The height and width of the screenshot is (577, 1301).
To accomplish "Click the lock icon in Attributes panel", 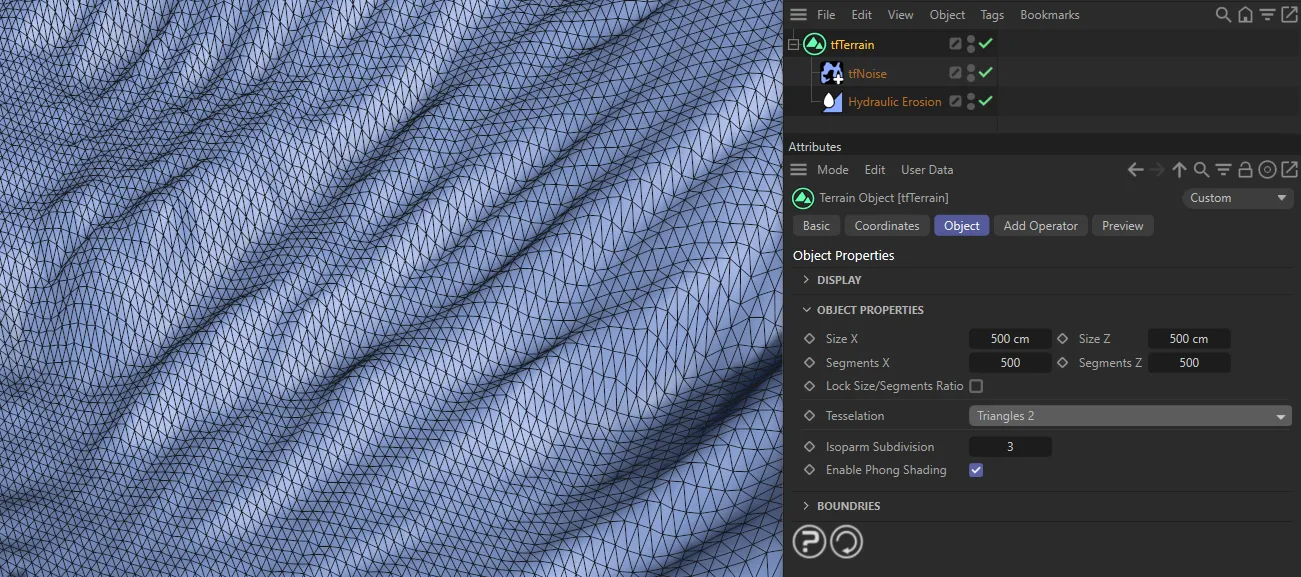I will (1244, 169).
